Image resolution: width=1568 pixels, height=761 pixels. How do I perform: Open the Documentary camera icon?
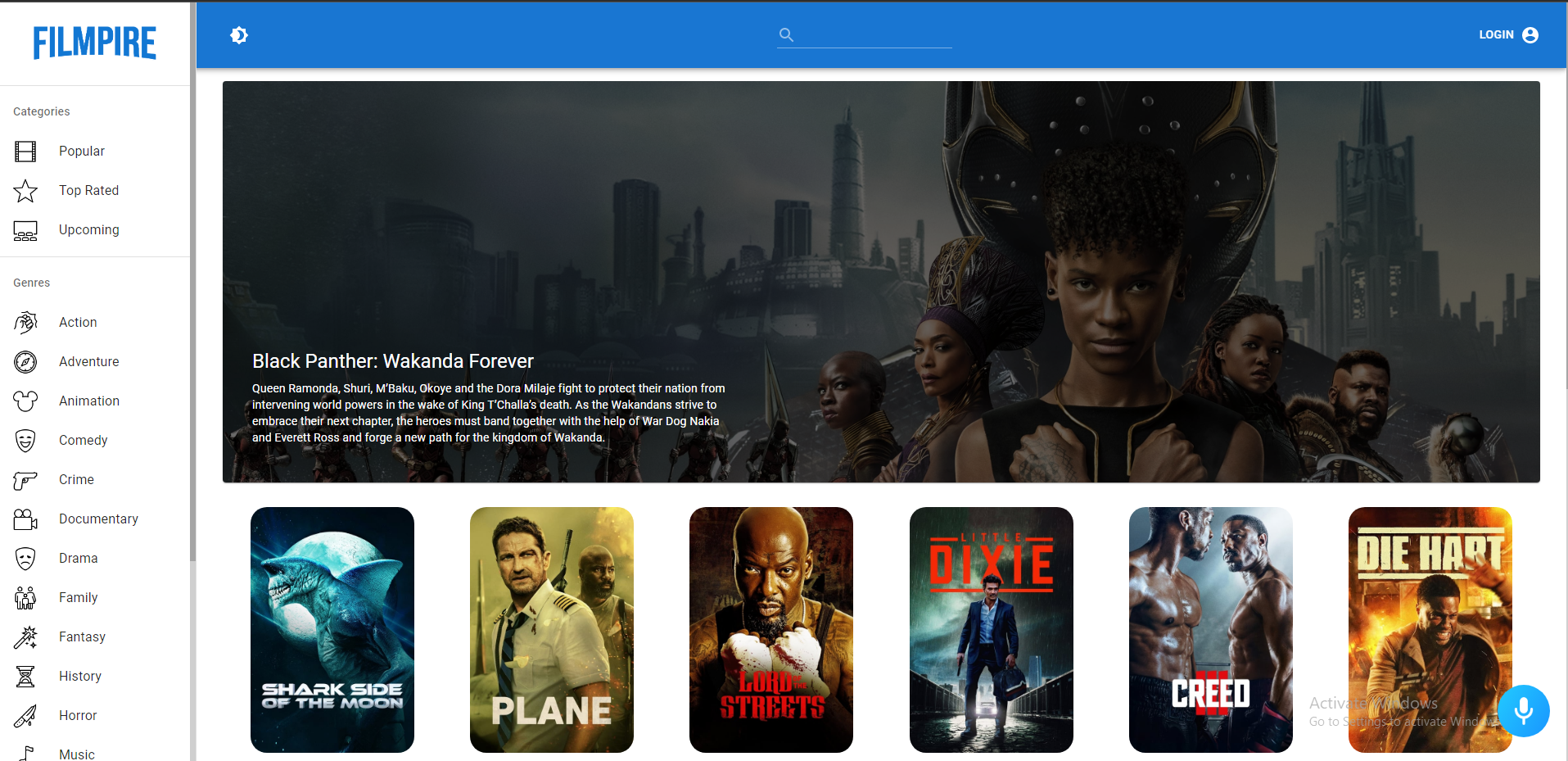[25, 519]
